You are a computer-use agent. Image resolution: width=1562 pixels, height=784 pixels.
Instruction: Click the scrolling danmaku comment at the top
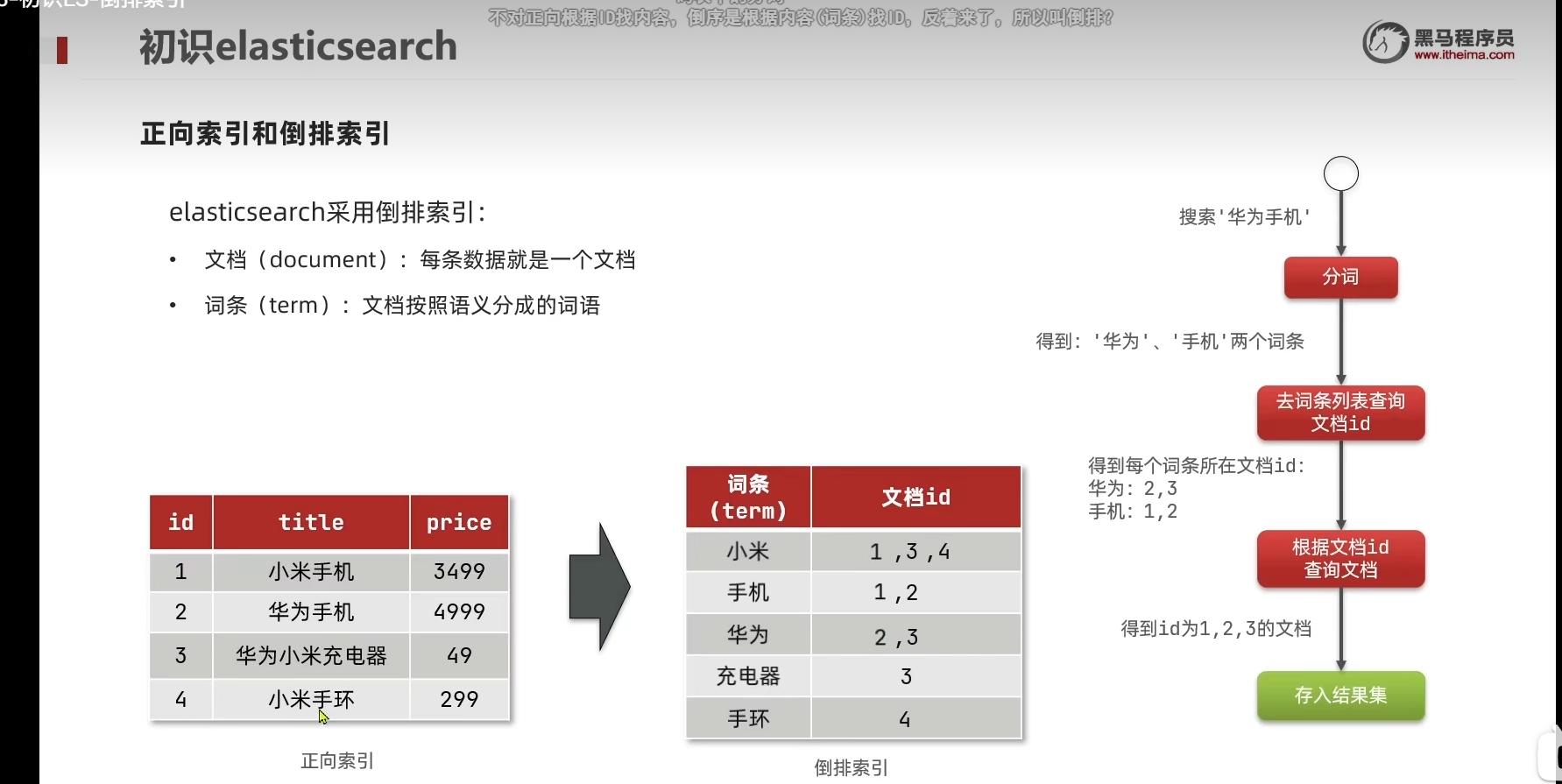coord(800,18)
